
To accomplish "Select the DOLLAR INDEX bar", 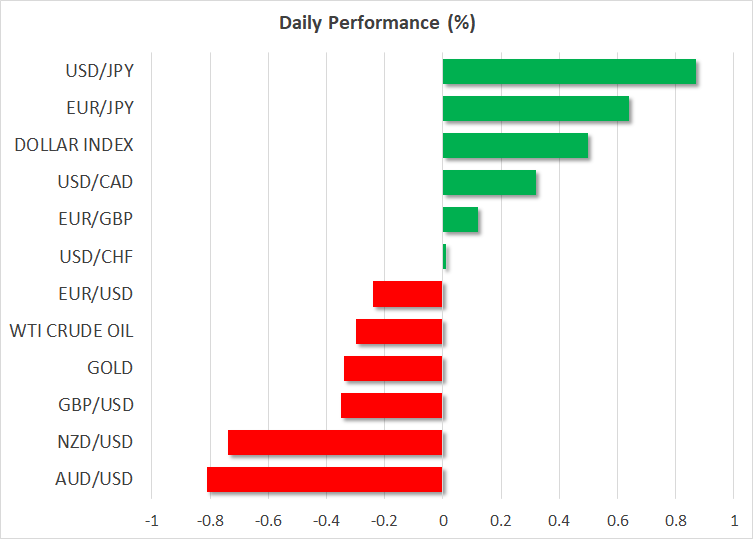I will click(515, 146).
